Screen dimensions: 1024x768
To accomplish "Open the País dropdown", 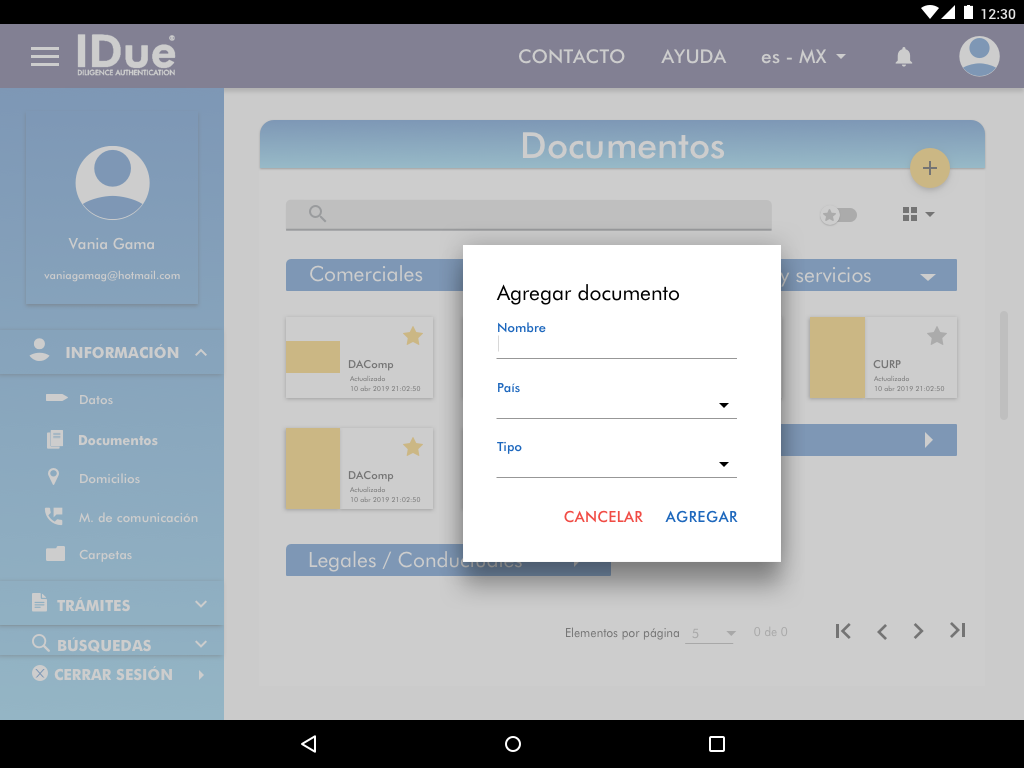I will tap(616, 406).
